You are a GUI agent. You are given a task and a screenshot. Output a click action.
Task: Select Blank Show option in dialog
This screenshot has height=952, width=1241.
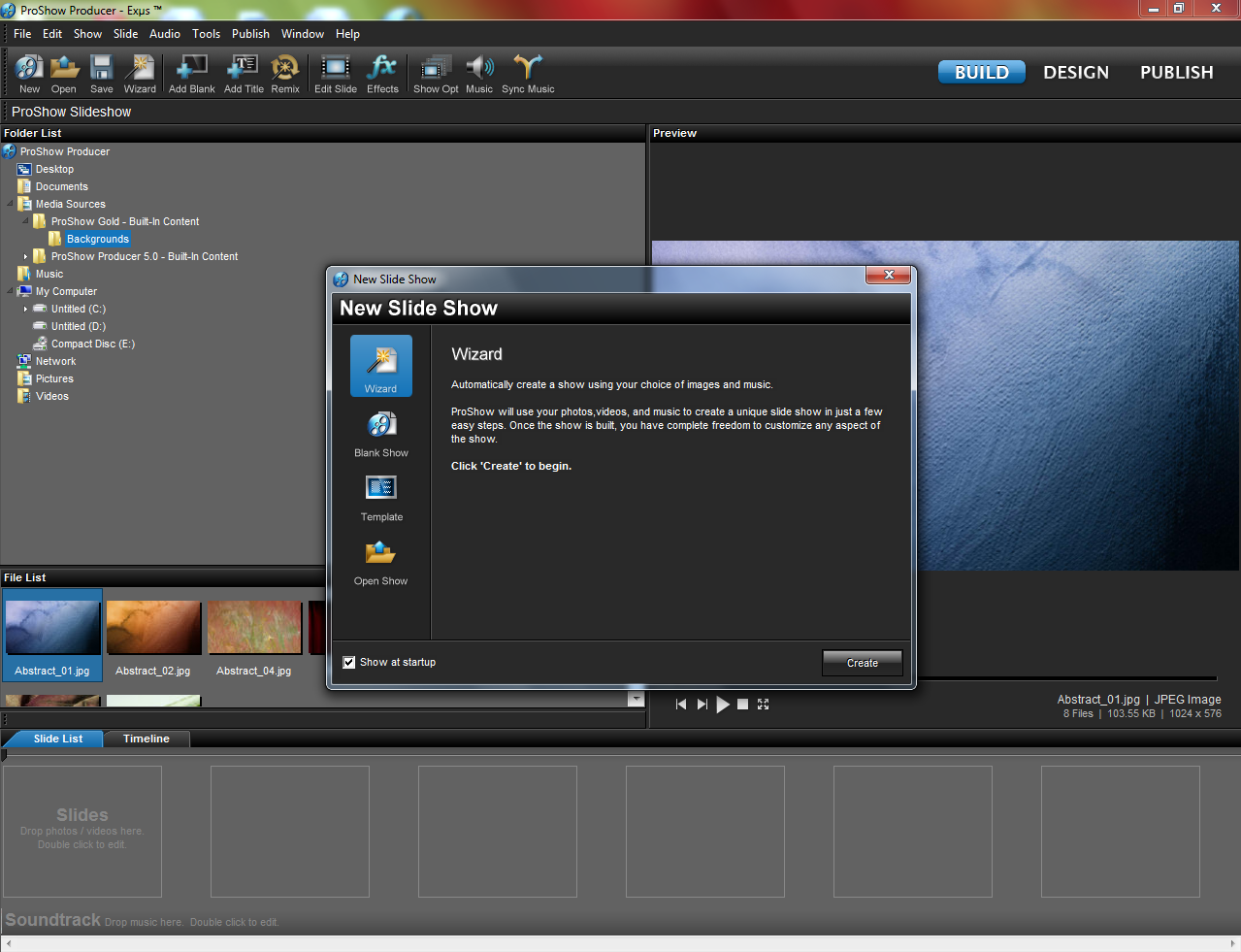[x=381, y=434]
